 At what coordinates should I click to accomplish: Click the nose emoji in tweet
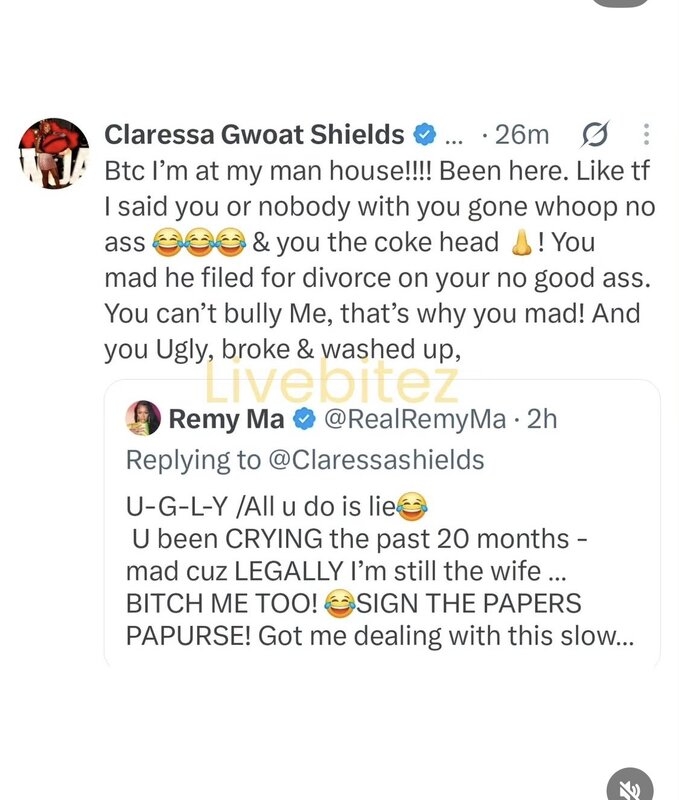click(x=521, y=242)
